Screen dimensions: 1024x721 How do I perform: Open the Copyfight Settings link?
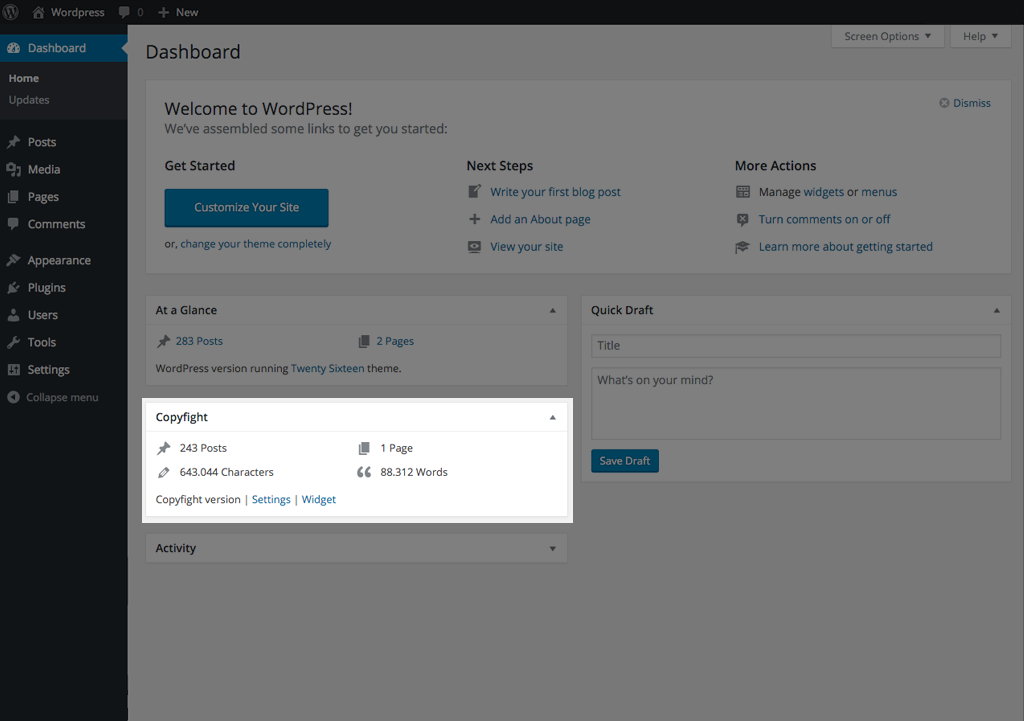pos(271,500)
